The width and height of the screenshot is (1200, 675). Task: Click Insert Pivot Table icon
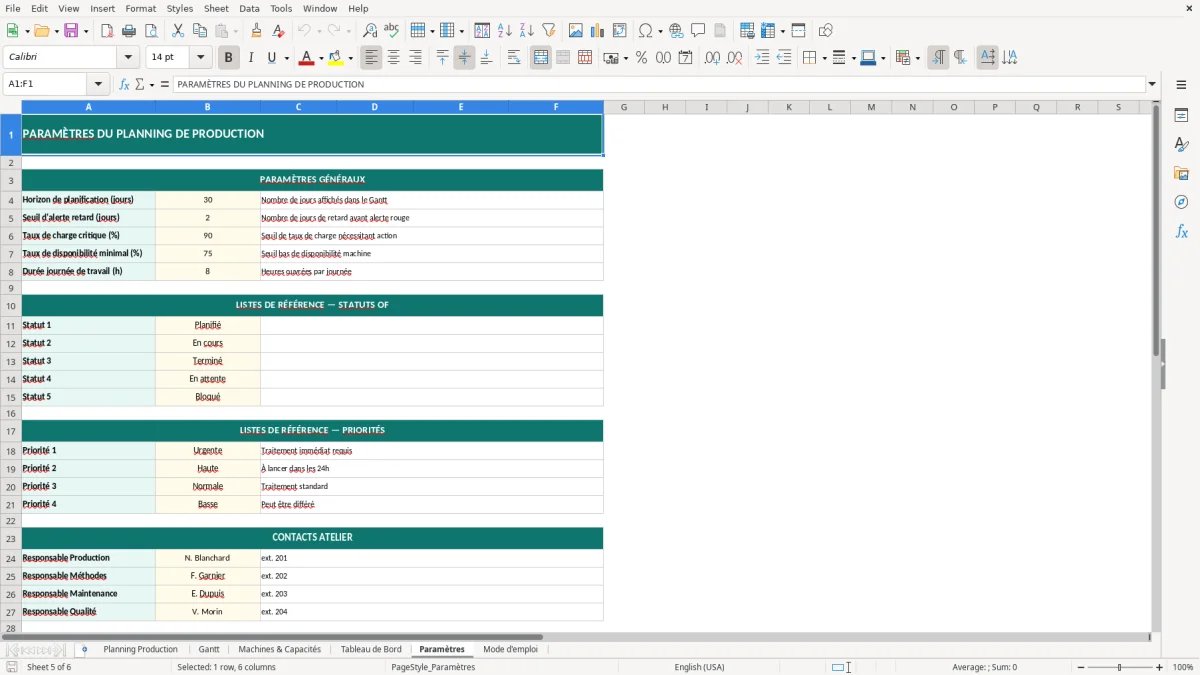point(620,31)
